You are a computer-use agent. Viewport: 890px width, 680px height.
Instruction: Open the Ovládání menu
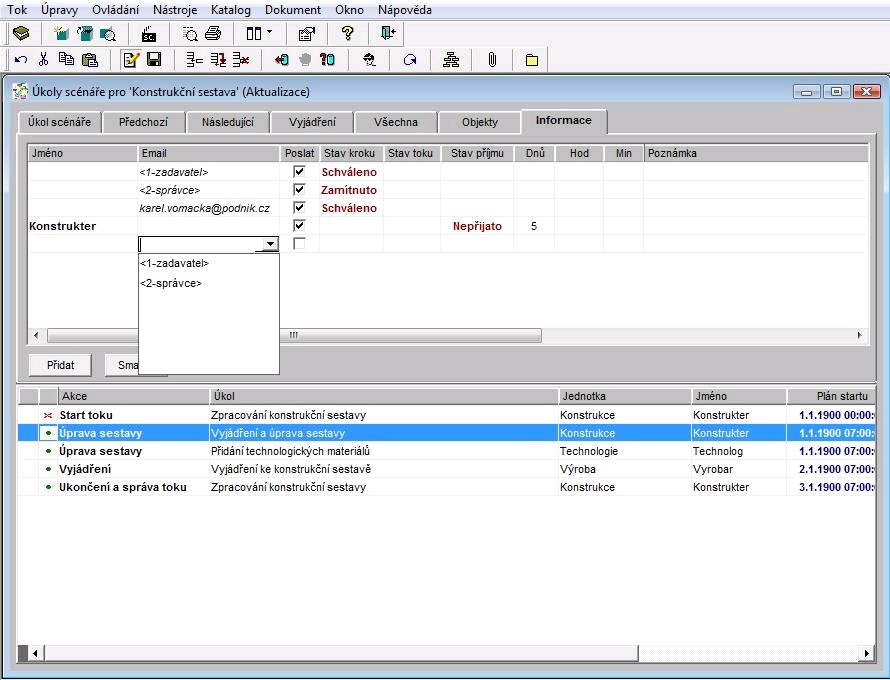coord(115,10)
